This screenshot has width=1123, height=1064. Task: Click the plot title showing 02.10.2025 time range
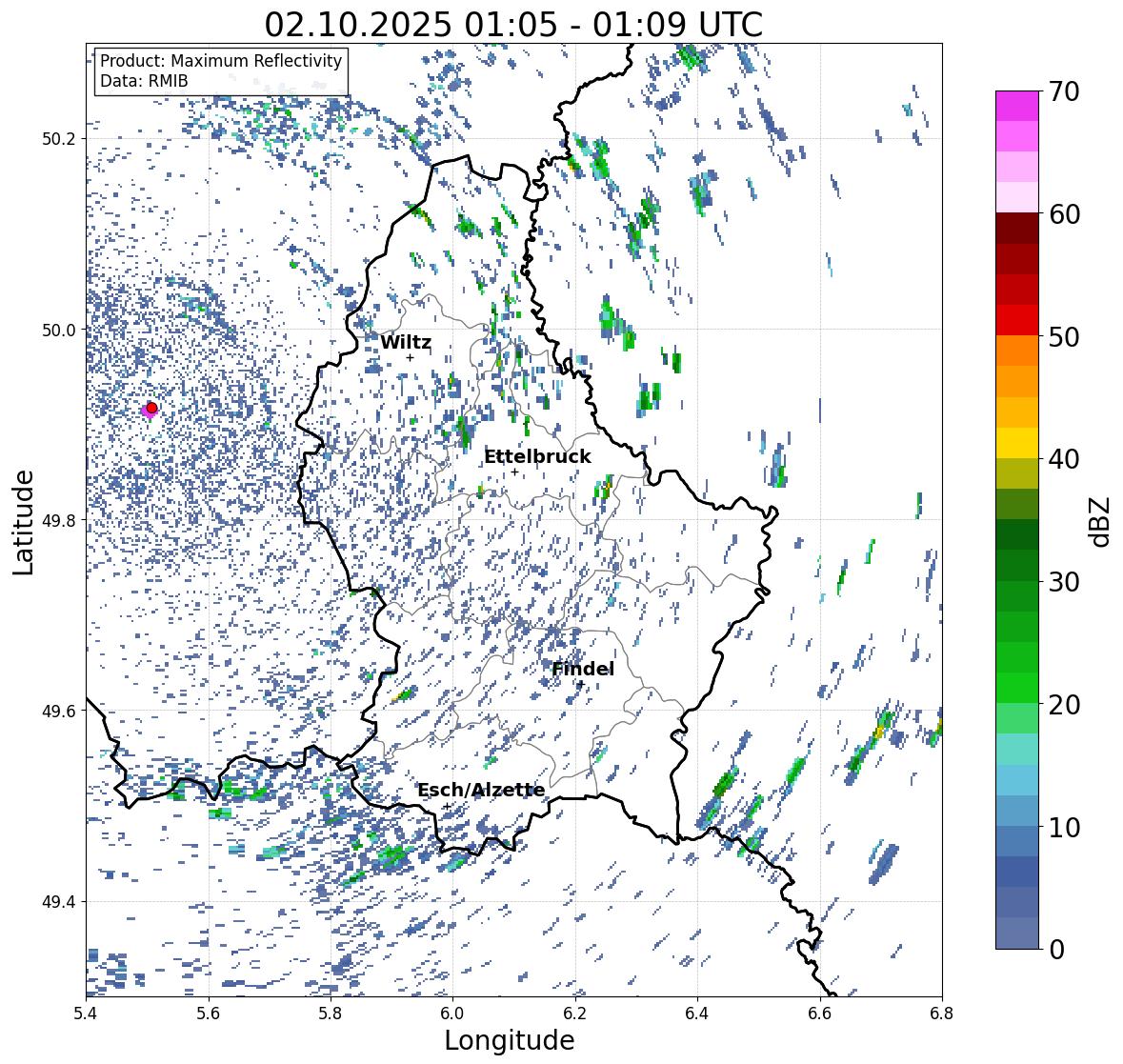tap(513, 25)
